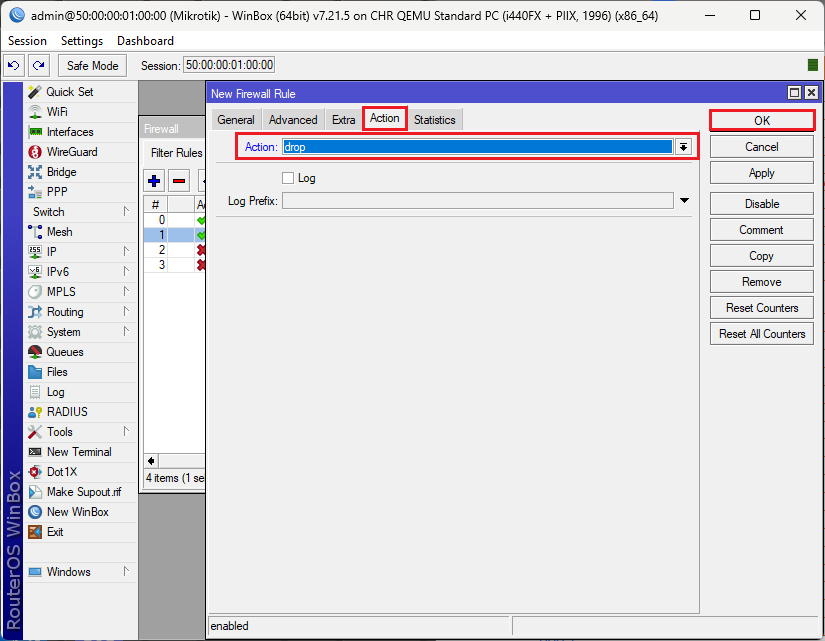This screenshot has width=825, height=641.
Task: Close the New Firewall Rule dialog
Action: (x=811, y=93)
